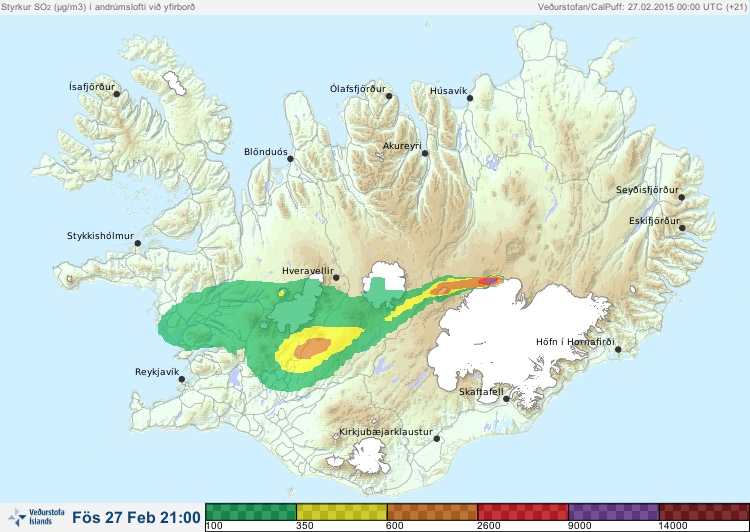Click the orange 600 legend swatch
Screen dimensions: 750x532
(432, 512)
